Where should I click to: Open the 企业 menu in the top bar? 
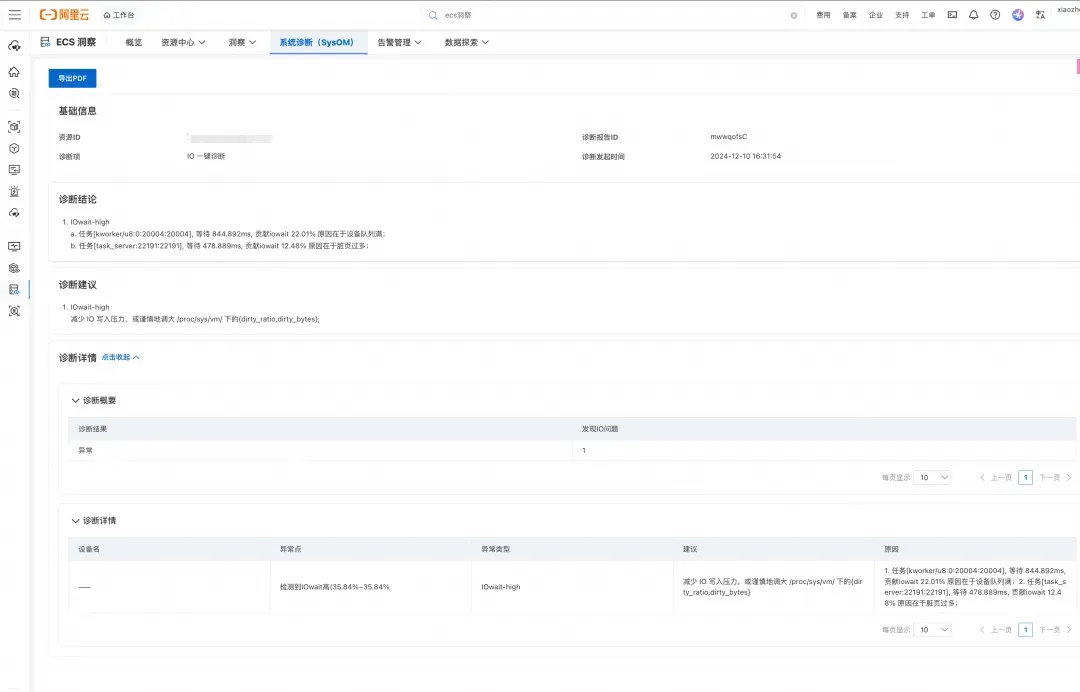pyautogui.click(x=875, y=15)
